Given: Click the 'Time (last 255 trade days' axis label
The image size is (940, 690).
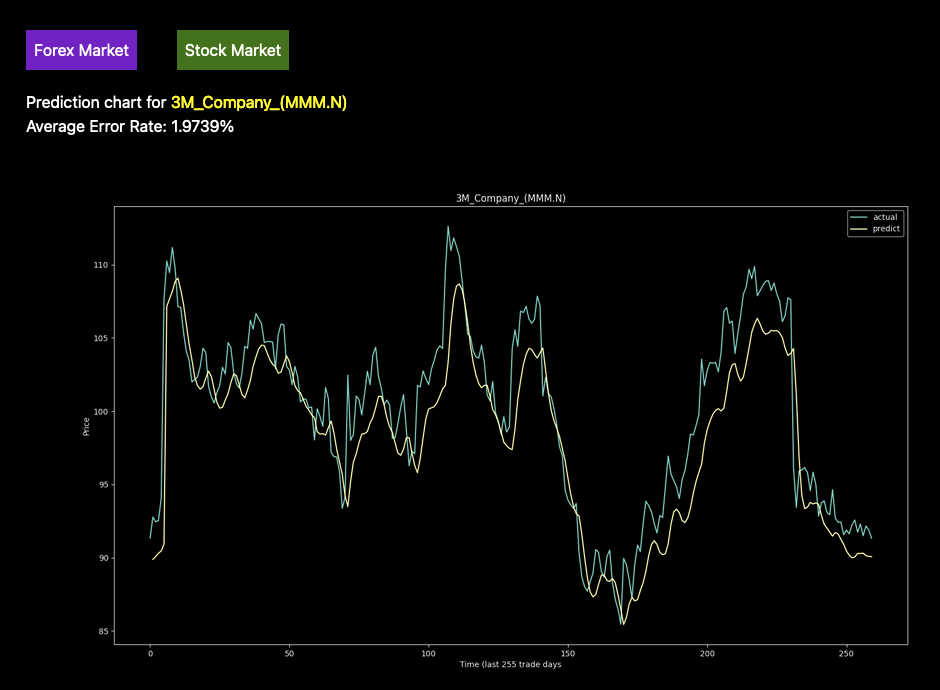Looking at the screenshot, I should 510,665.
